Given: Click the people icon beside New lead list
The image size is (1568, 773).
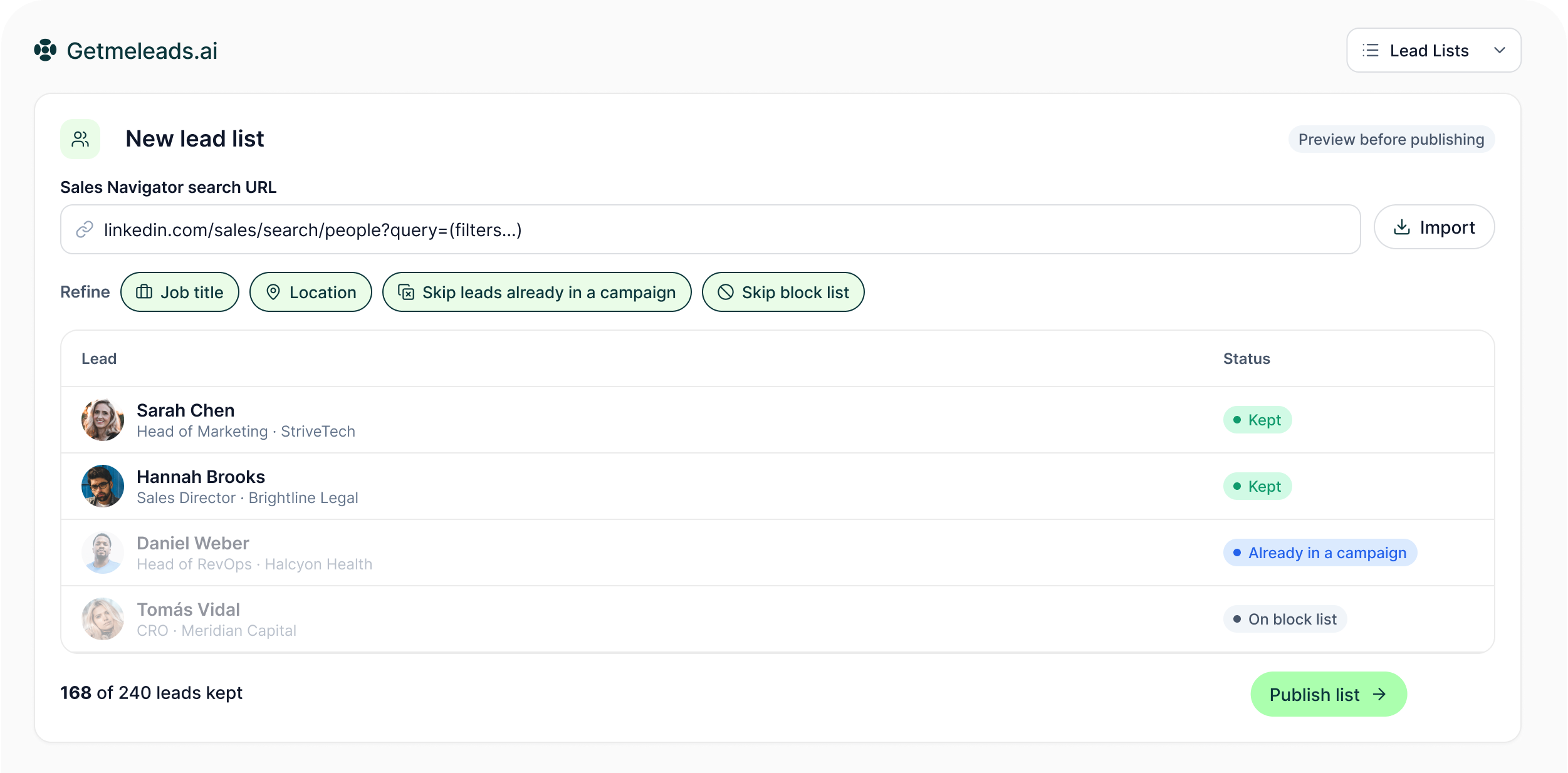Looking at the screenshot, I should (x=80, y=139).
